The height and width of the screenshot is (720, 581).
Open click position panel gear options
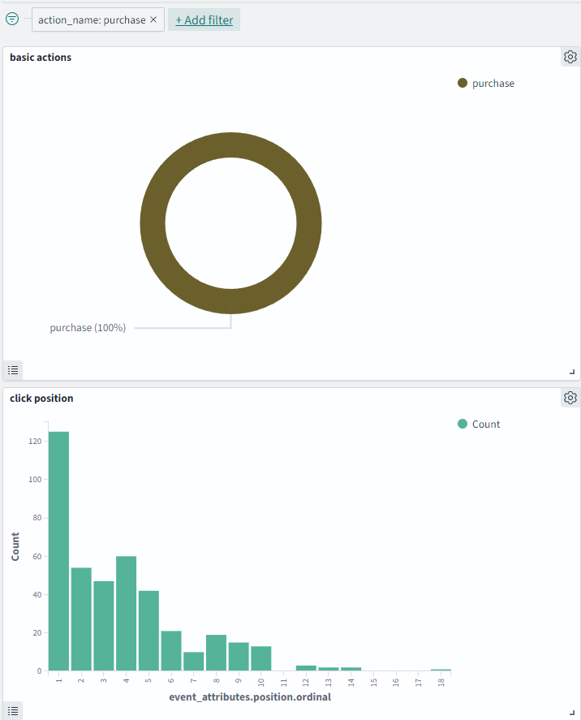coord(570,398)
